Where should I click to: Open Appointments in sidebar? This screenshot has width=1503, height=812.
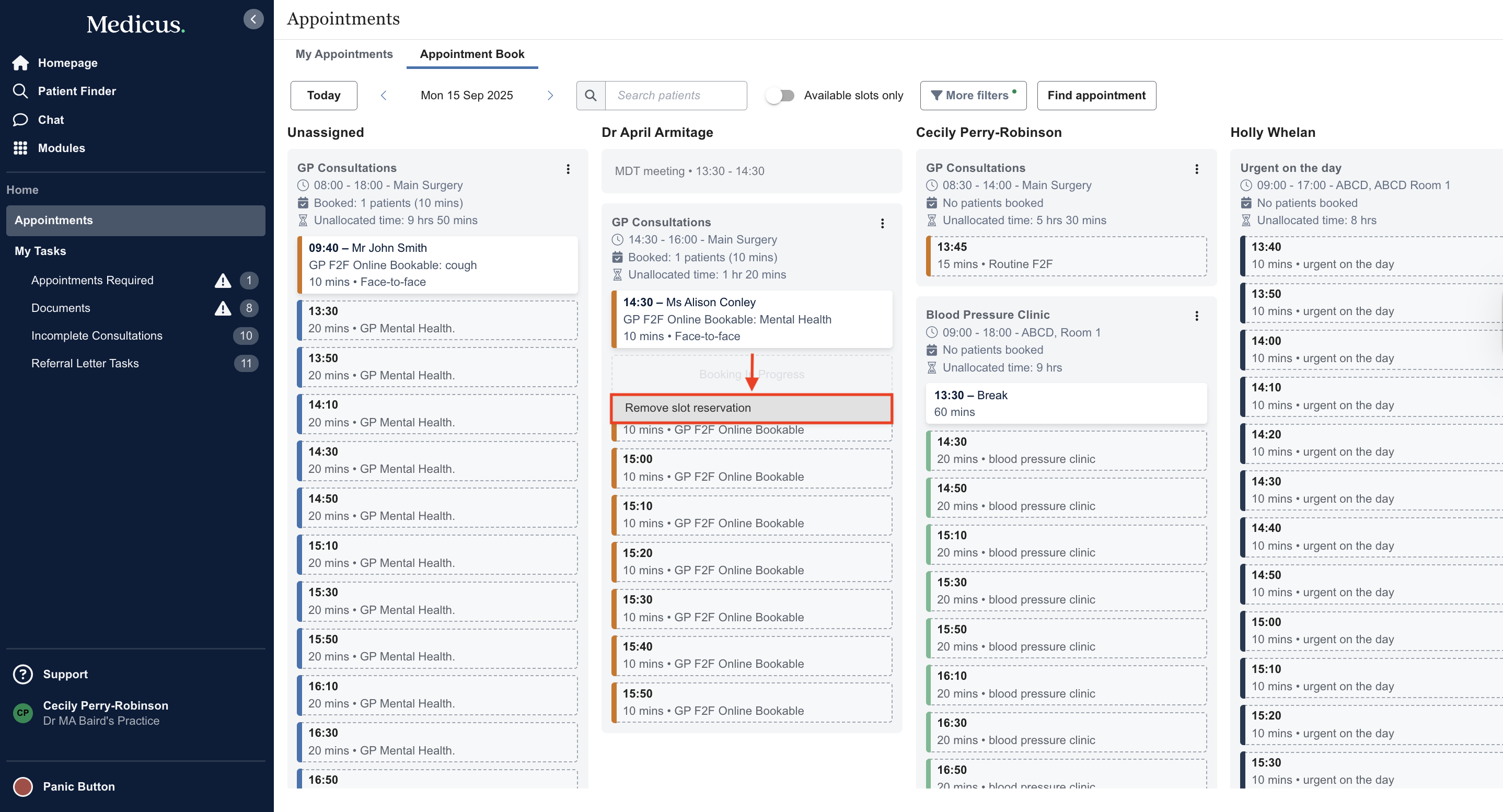(135, 220)
